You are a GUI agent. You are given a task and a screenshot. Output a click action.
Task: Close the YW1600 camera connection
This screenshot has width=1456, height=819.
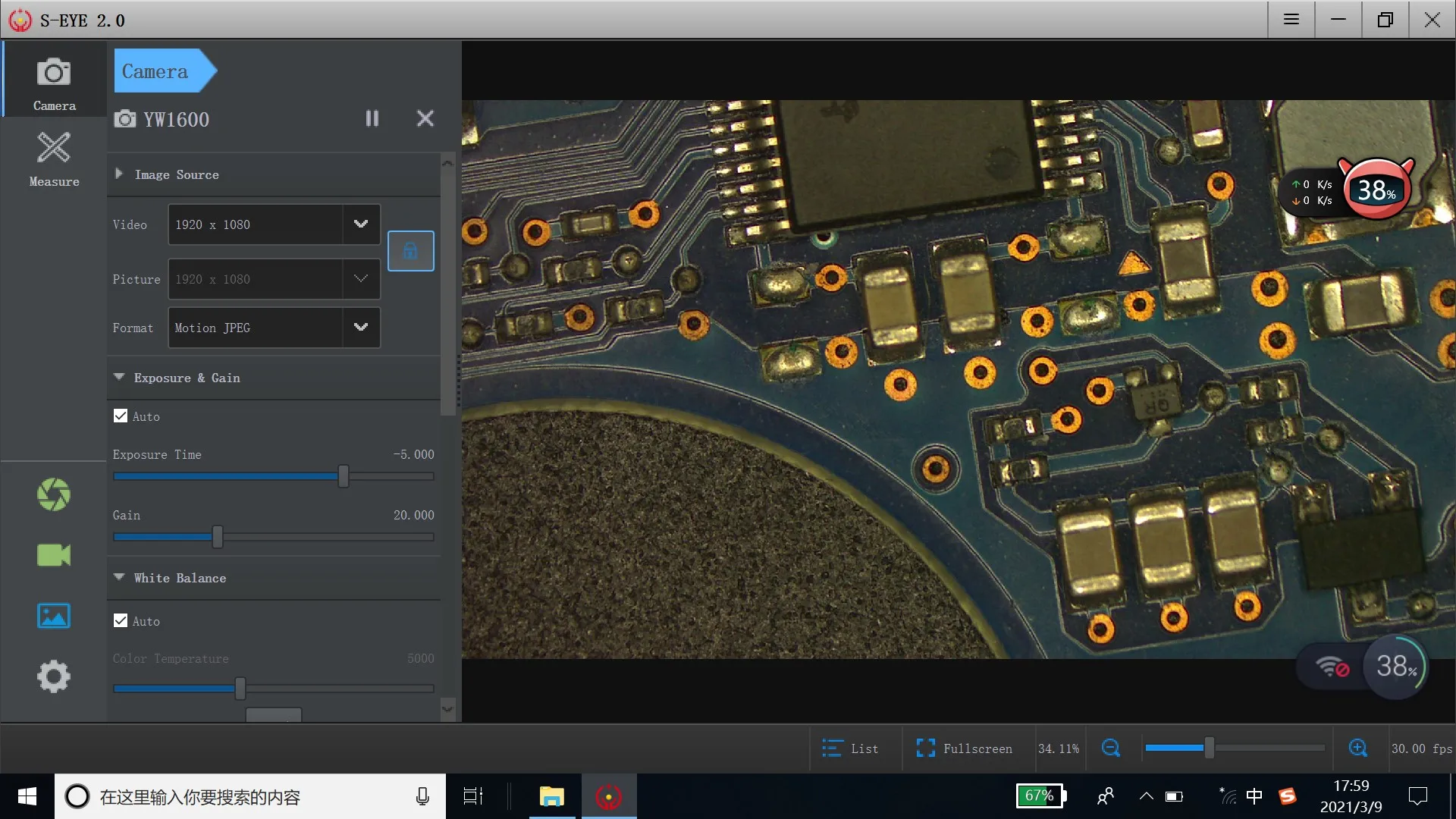425,118
